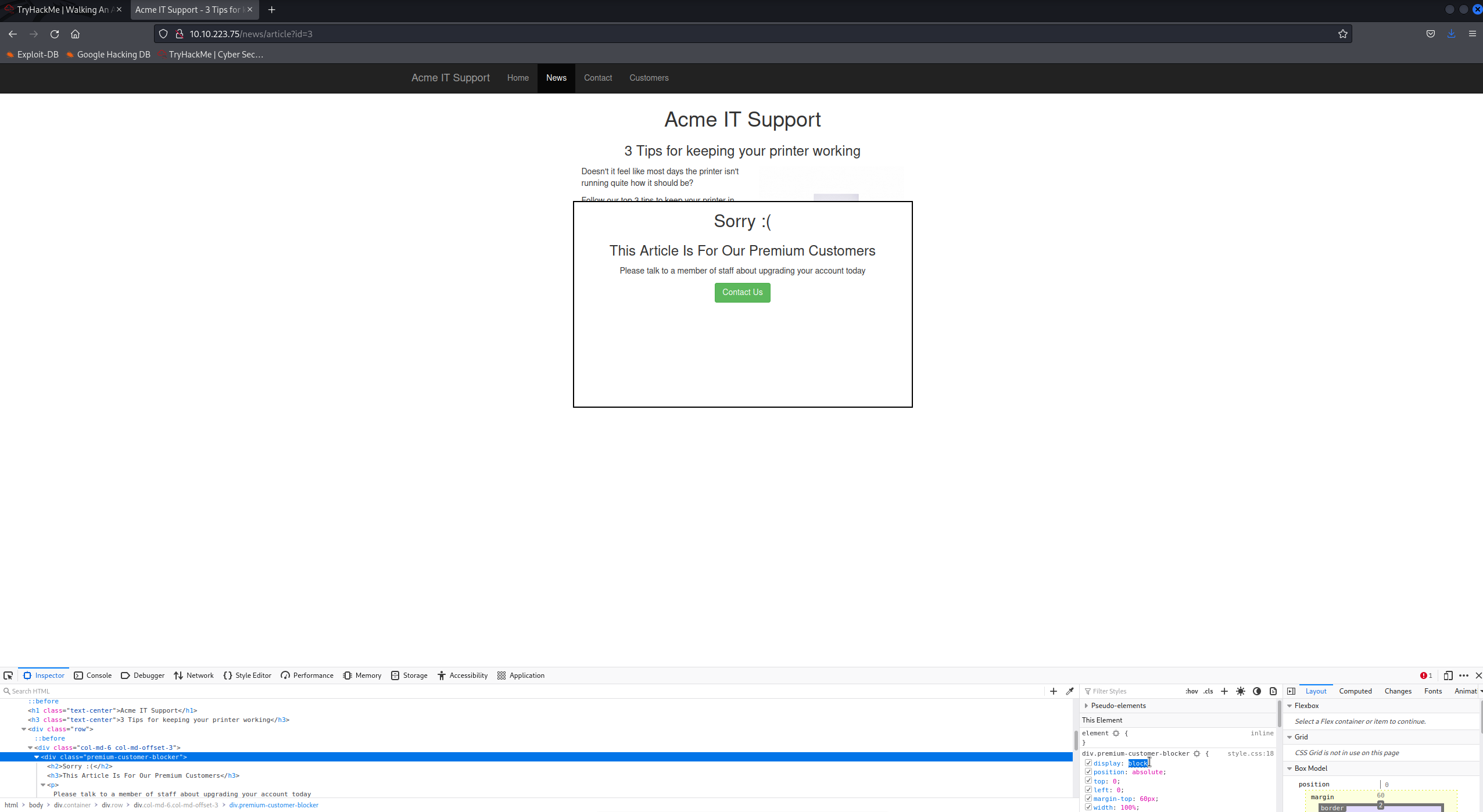Toggle light color scheme simulation icon
Viewport: 1483px width, 812px height.
coord(1241,691)
